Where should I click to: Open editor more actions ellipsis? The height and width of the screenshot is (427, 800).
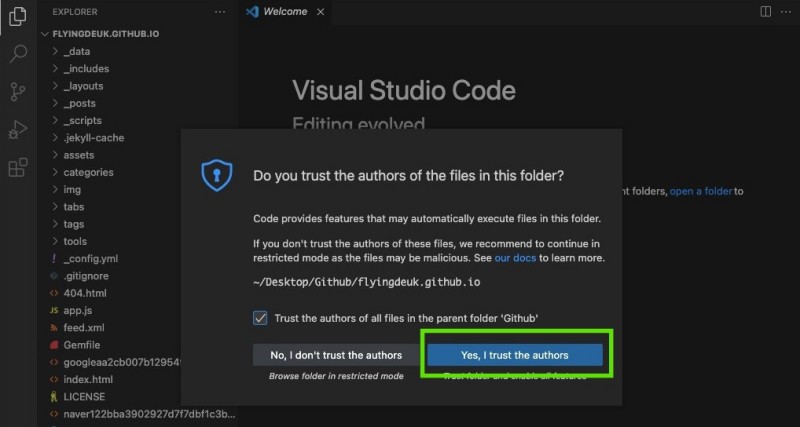(785, 12)
